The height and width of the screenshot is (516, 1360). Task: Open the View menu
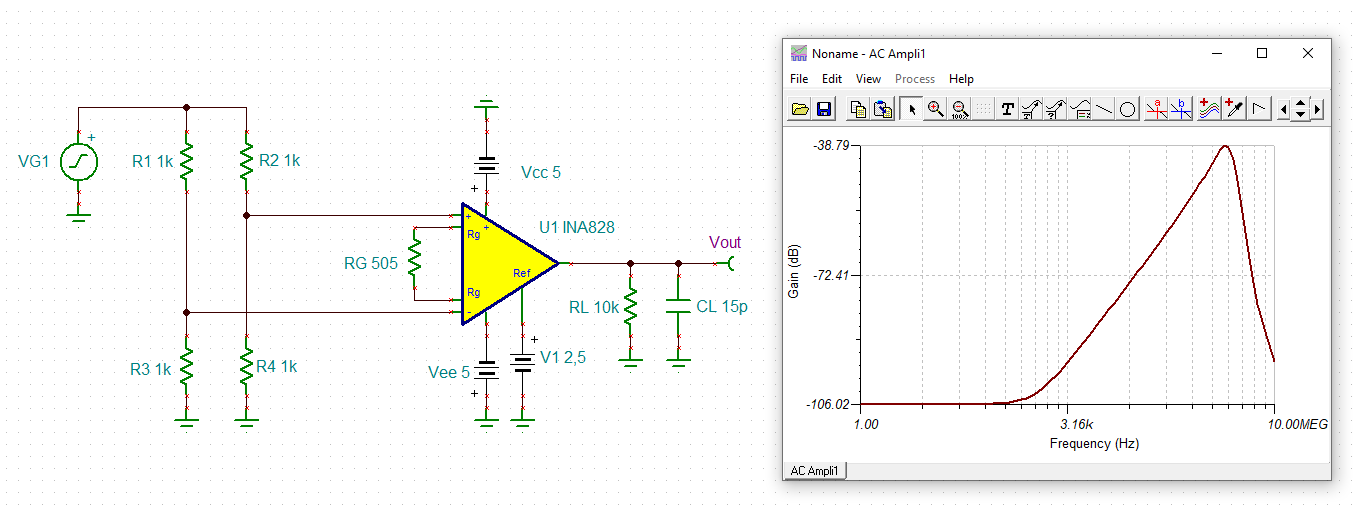pyautogui.click(x=868, y=79)
